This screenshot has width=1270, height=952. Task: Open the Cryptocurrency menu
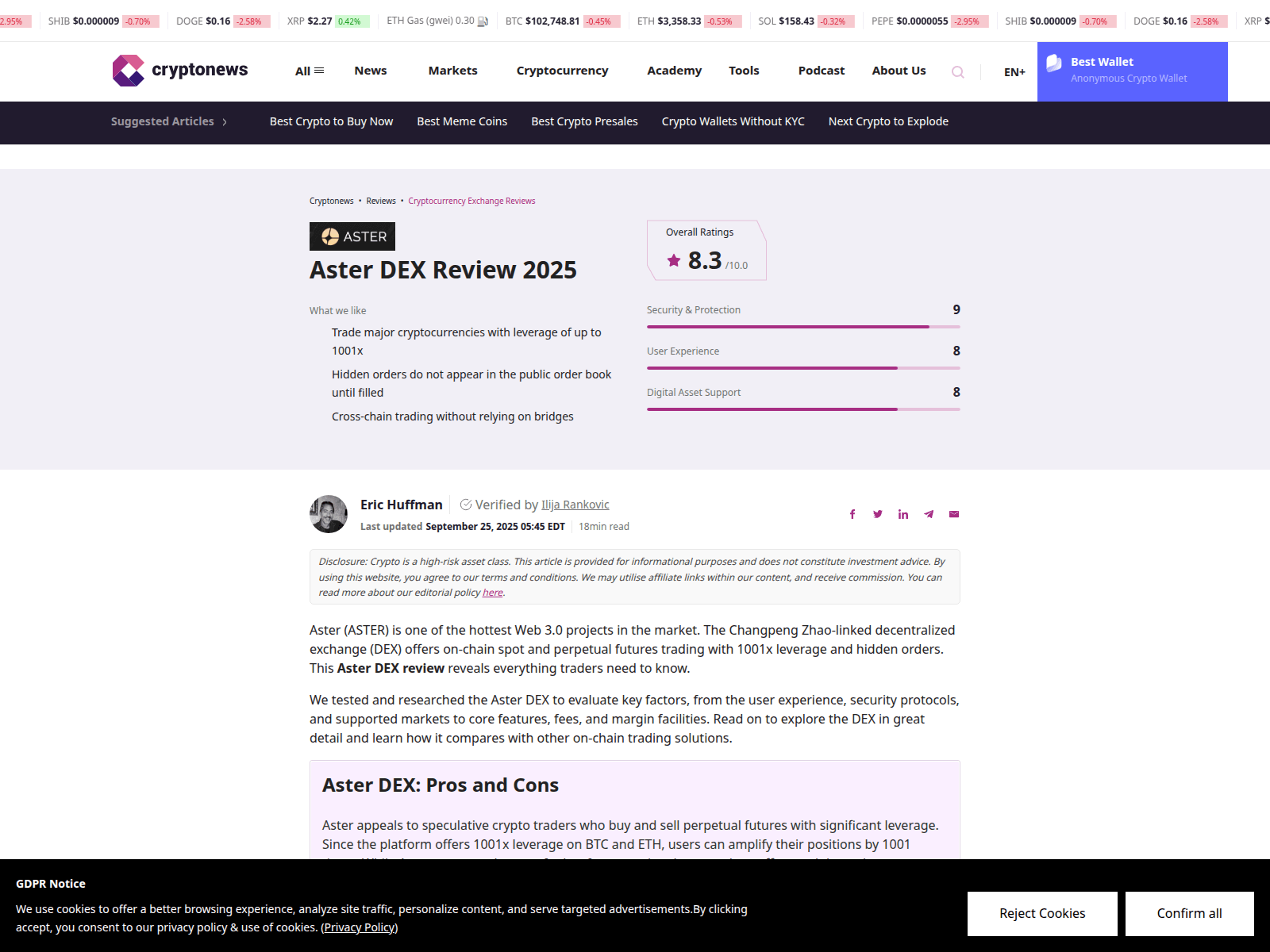click(x=563, y=71)
